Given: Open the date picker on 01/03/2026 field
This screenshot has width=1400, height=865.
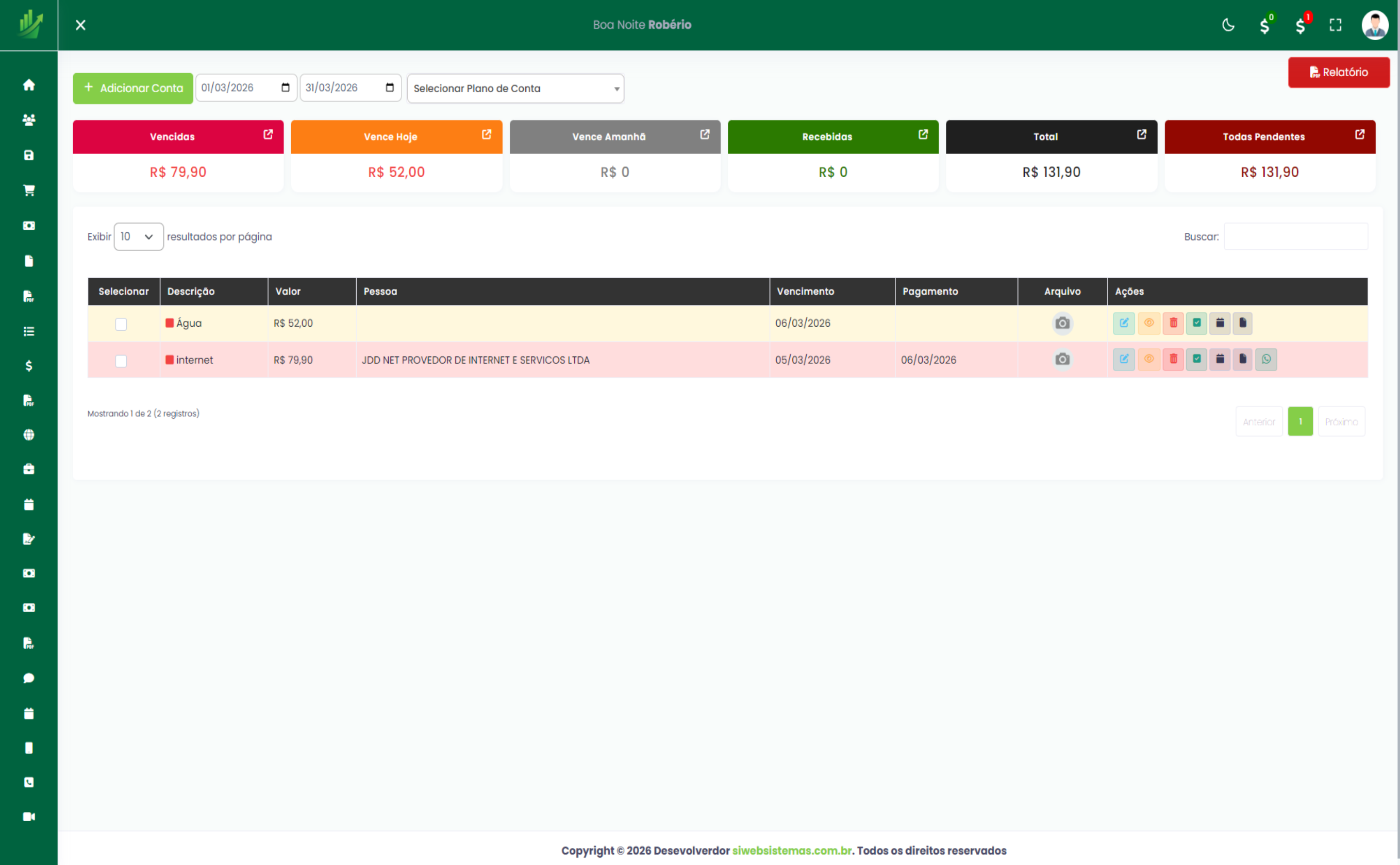Looking at the screenshot, I should pos(285,88).
